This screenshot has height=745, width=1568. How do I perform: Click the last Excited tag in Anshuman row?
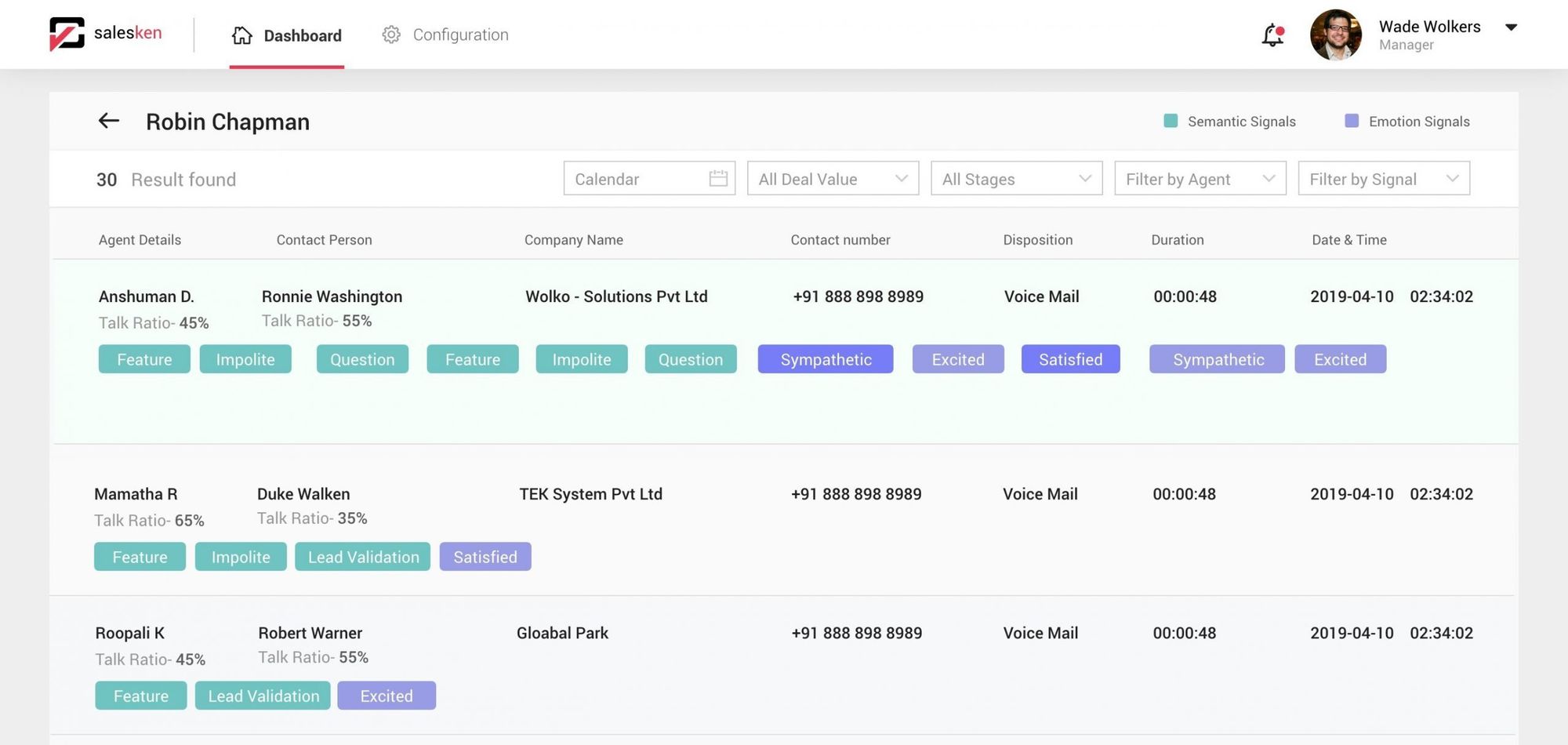[x=1340, y=359]
